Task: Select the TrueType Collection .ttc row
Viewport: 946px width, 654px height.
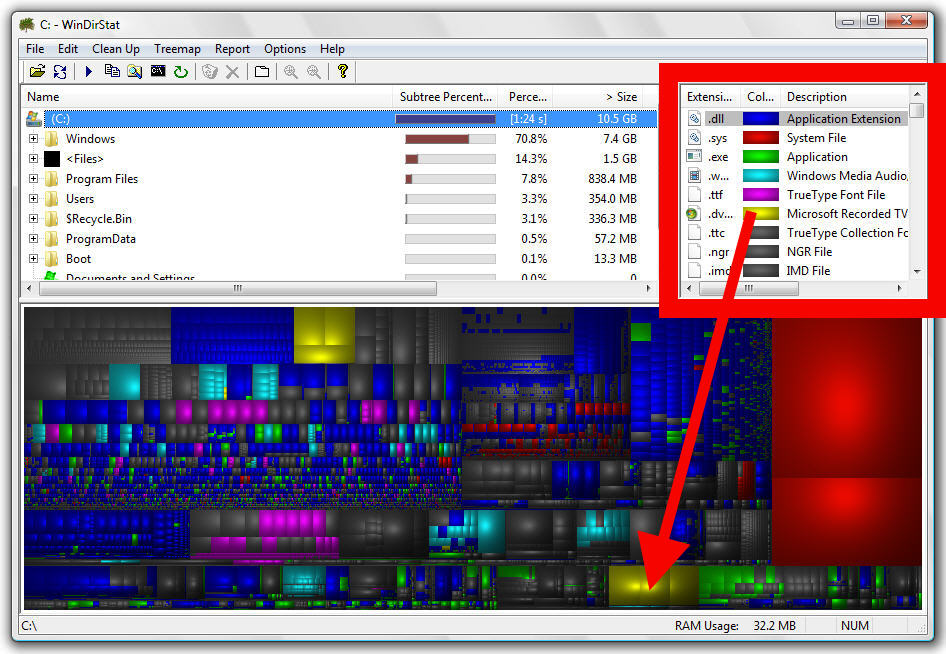Action: coord(796,233)
